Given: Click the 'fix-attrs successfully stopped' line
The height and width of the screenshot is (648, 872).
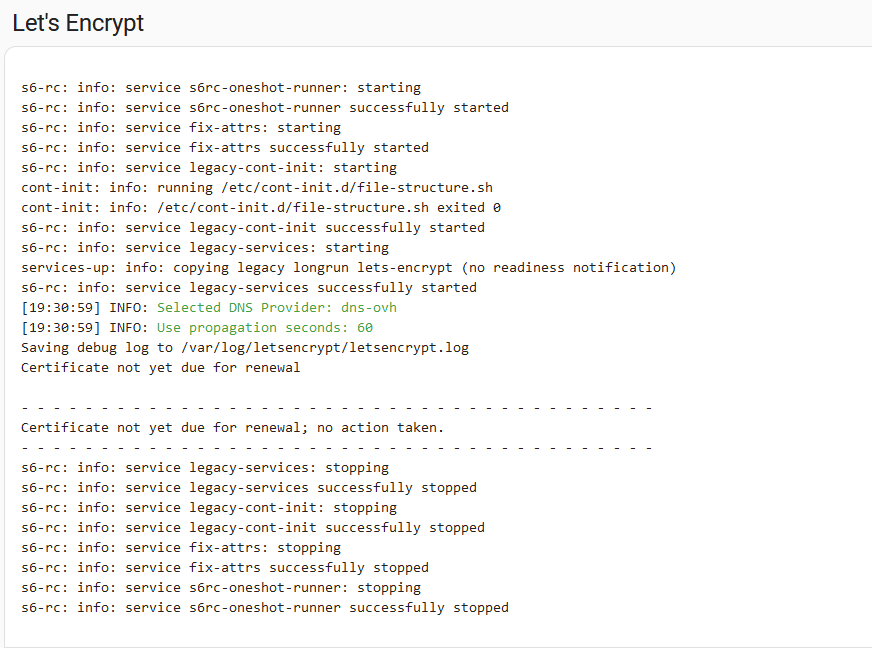Looking at the screenshot, I should (x=225, y=568).
